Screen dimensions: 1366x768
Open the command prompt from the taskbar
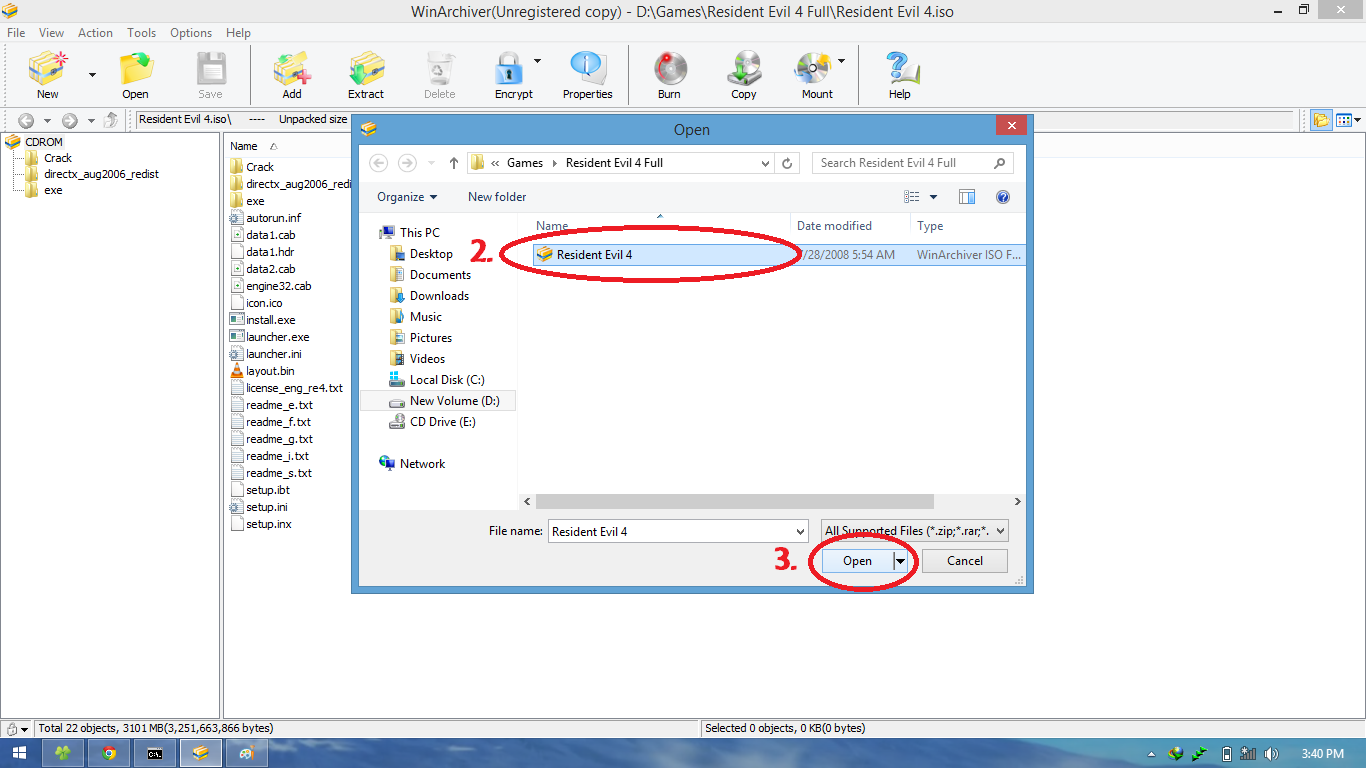[155, 754]
